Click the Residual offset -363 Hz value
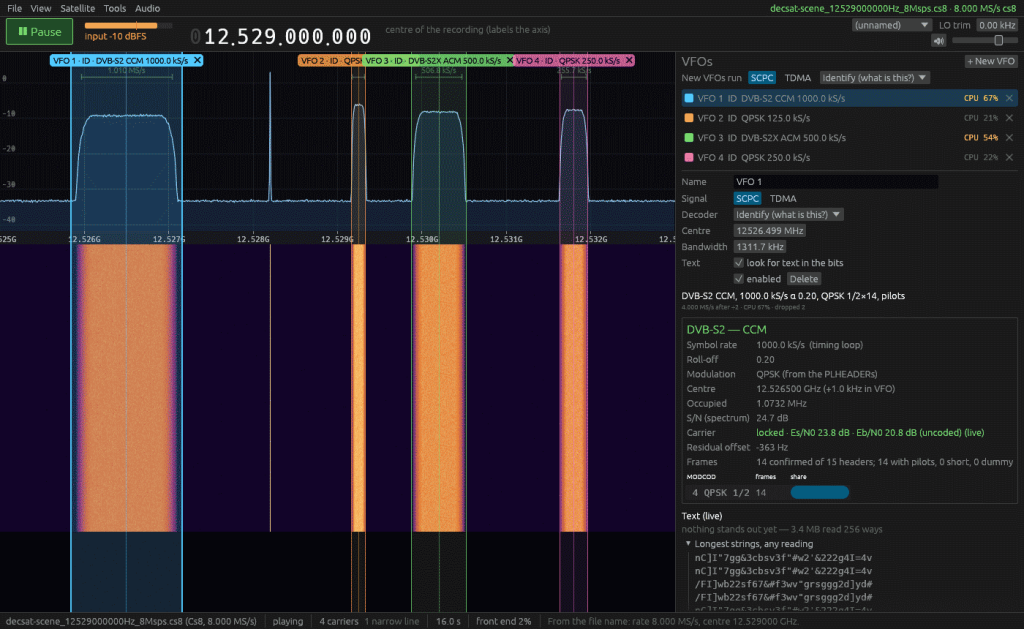The image size is (1024, 629). point(772,447)
